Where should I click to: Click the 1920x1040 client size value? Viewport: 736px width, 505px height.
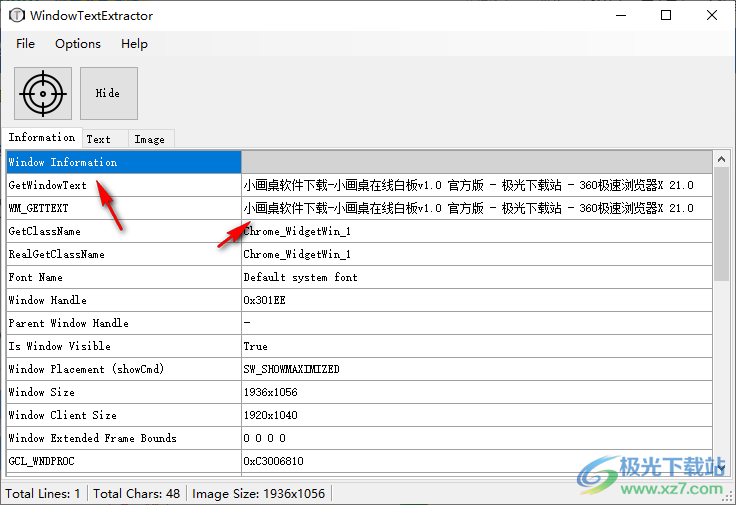click(x=477, y=415)
